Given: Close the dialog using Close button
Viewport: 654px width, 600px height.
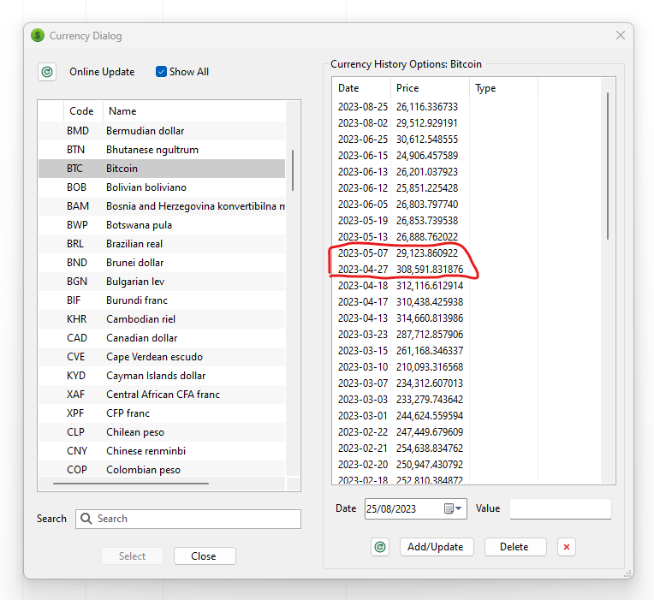Looking at the screenshot, I should point(204,556).
